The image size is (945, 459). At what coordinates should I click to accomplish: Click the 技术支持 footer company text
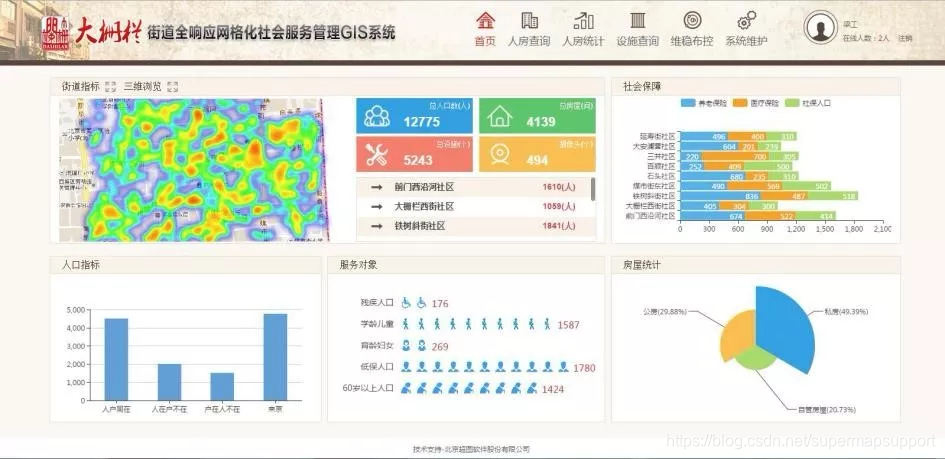(x=471, y=449)
